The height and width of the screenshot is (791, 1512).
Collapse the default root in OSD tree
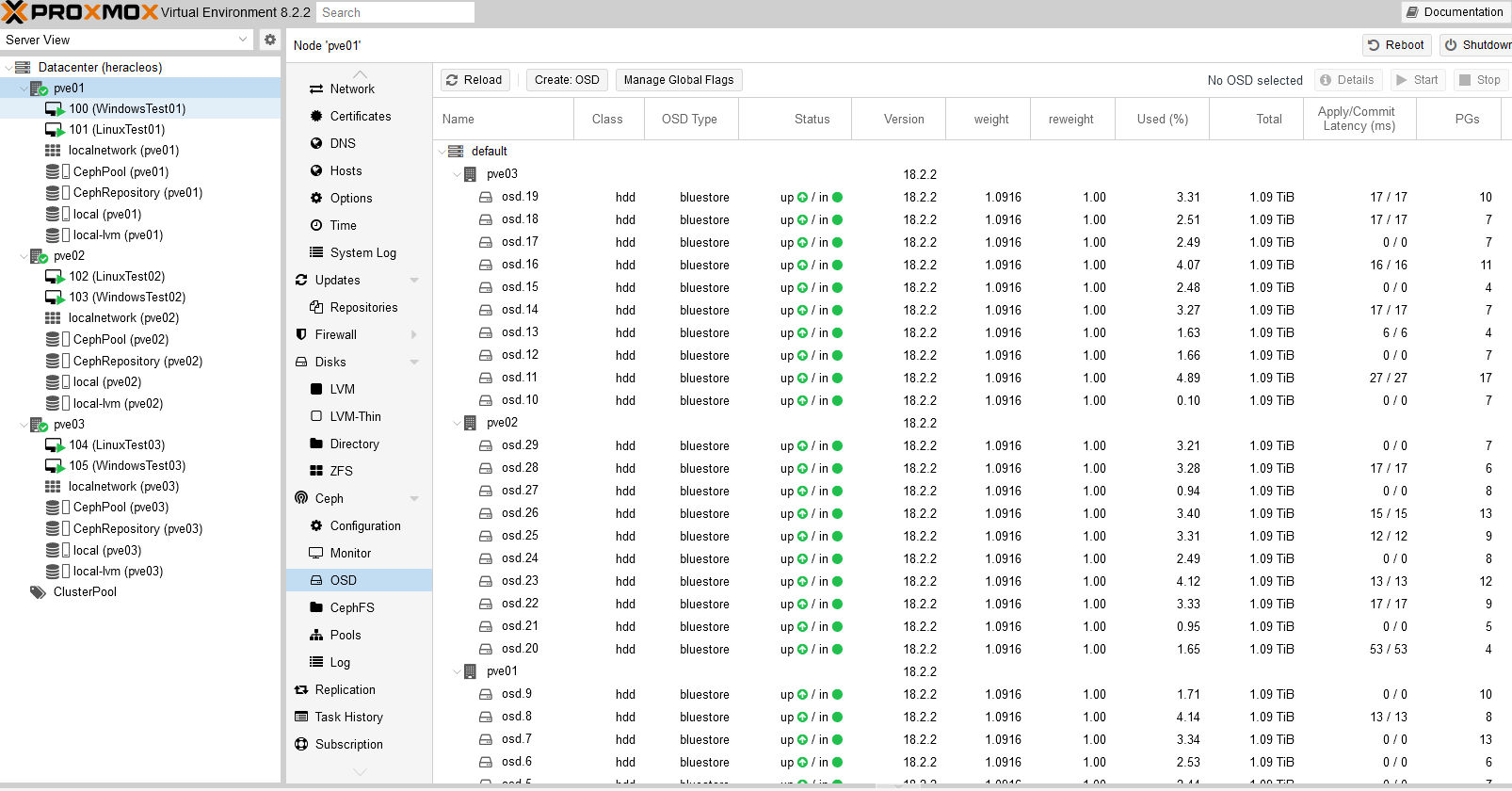coord(442,152)
